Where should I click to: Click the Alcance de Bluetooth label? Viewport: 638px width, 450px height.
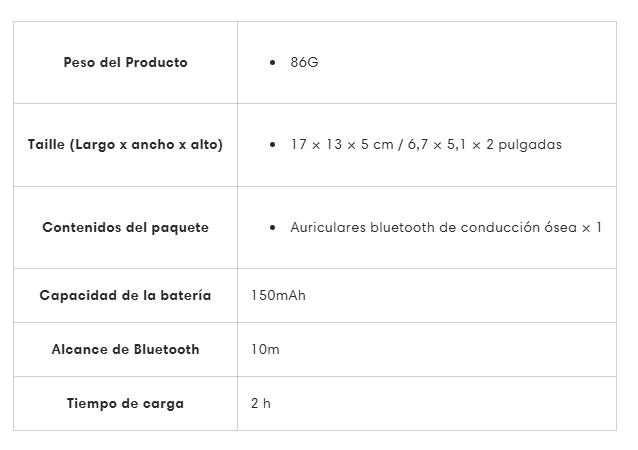125,350
